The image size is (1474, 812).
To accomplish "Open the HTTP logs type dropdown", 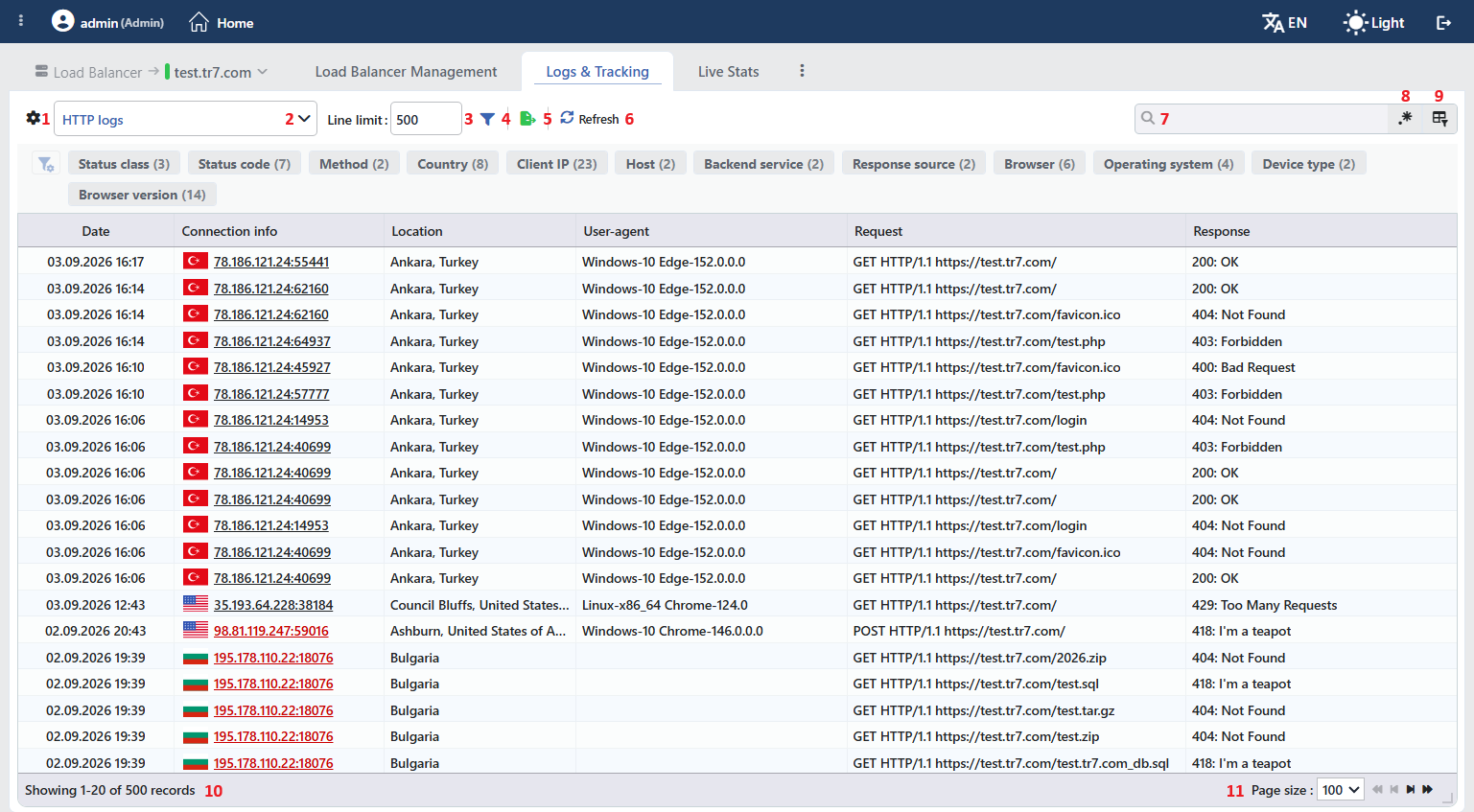I will (x=186, y=119).
